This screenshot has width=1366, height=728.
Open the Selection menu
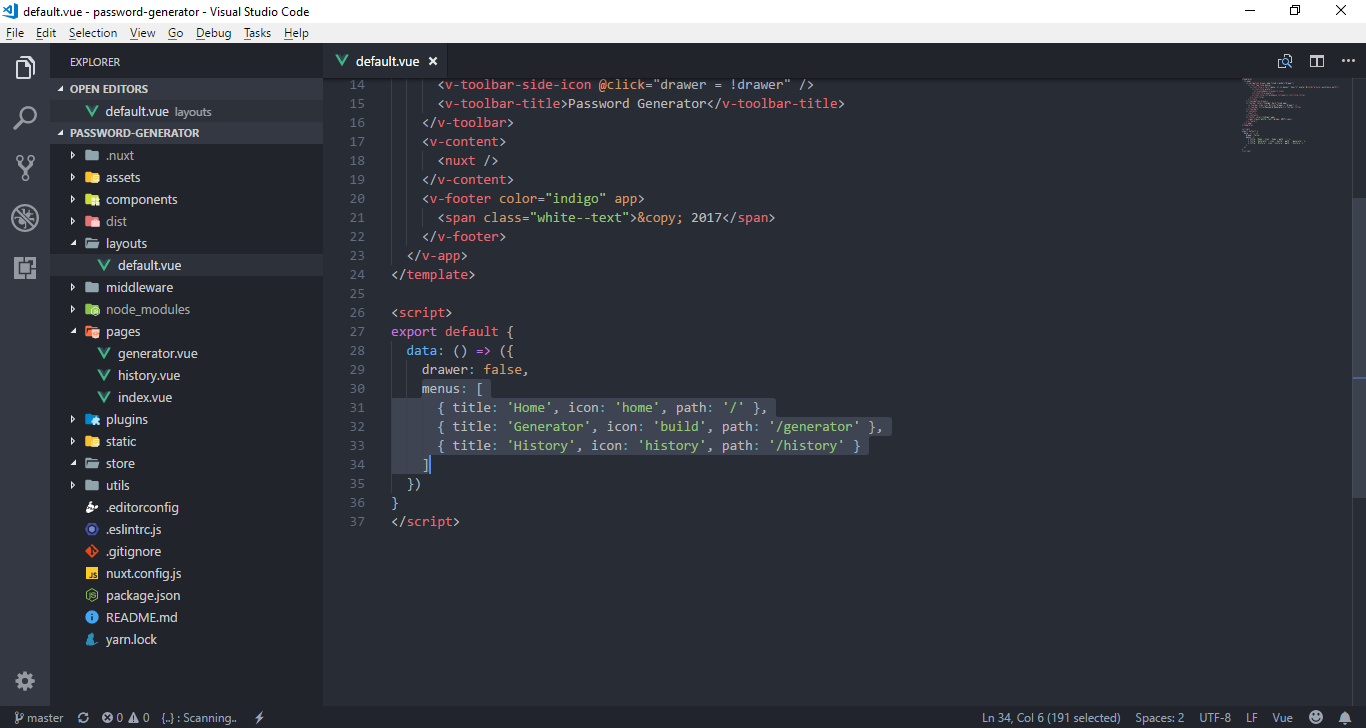pyautogui.click(x=93, y=33)
